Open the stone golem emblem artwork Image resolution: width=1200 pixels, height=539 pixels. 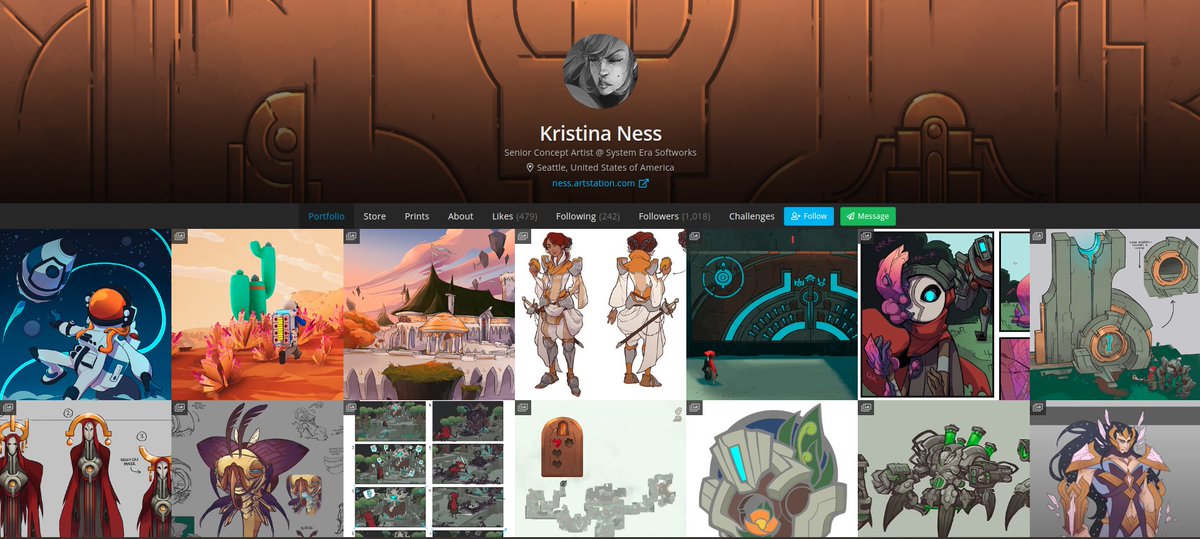772,470
